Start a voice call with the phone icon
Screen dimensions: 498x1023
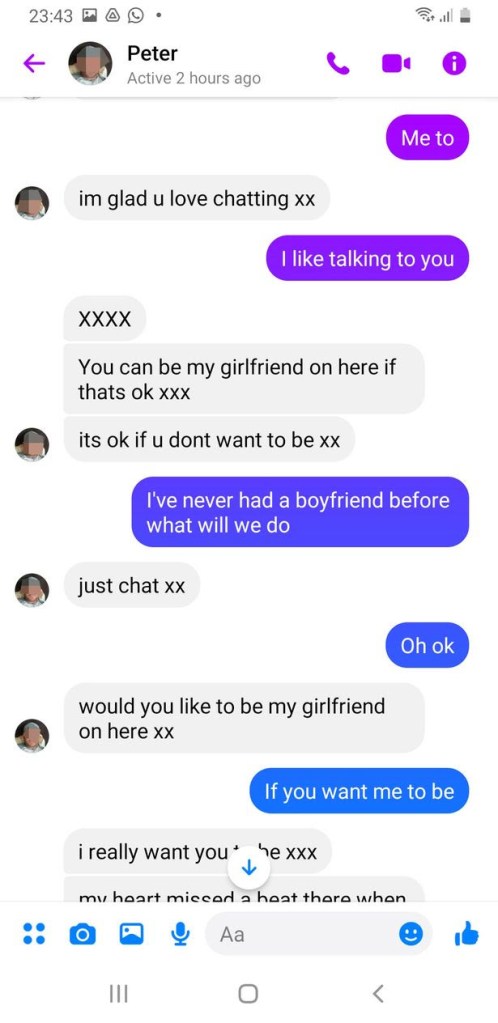tap(337, 63)
